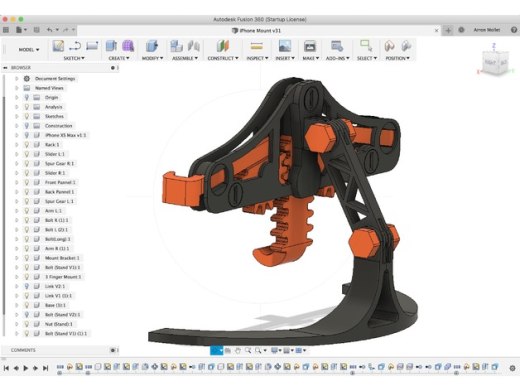Image resolution: width=520 pixels, height=391 pixels.
Task: Toggle visibility lightbulb for Analysis
Action: [x=27, y=107]
